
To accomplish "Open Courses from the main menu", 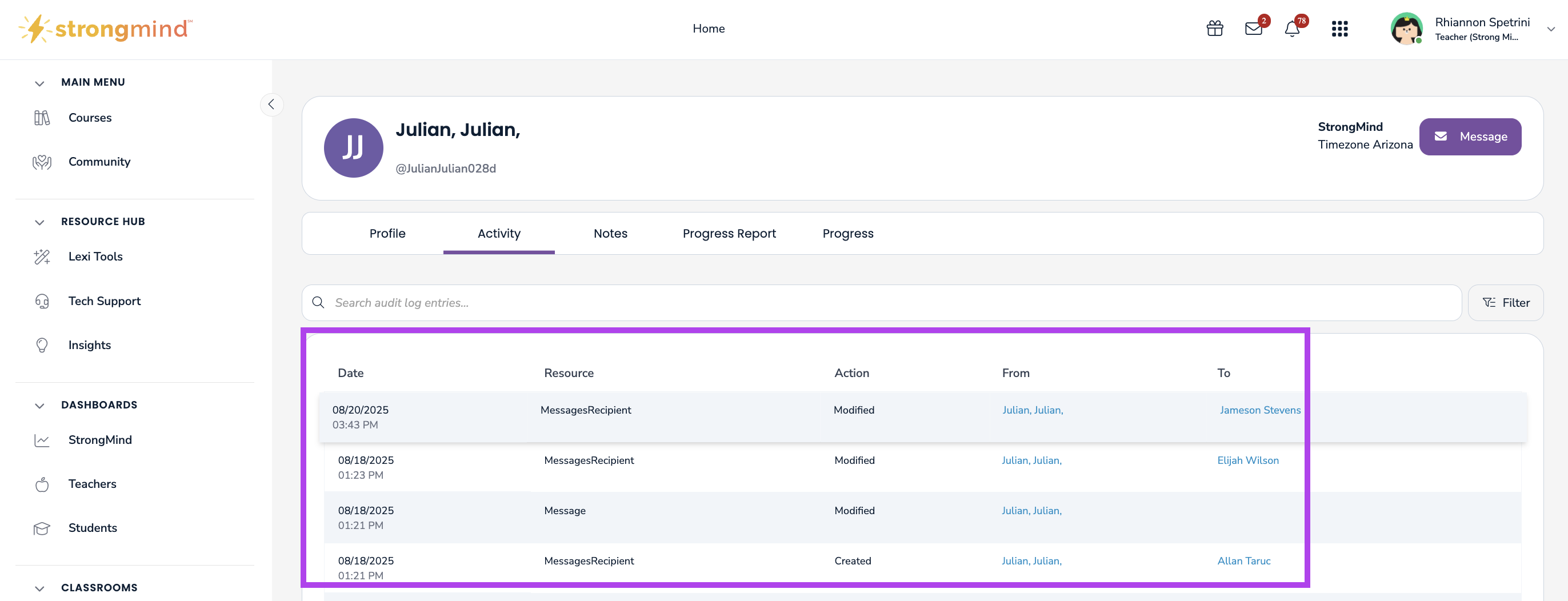I will [90, 118].
